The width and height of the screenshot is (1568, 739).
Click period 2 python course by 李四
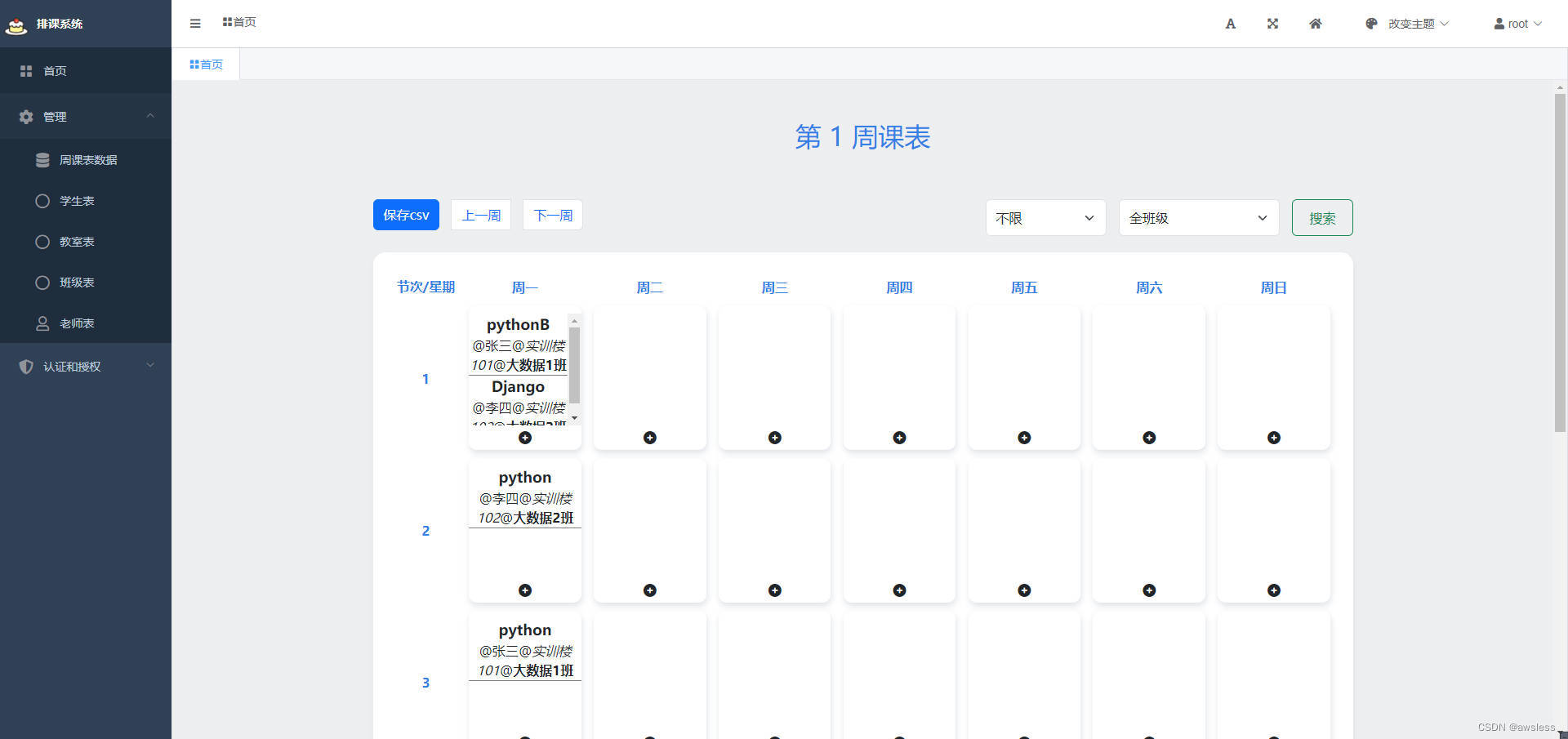525,497
